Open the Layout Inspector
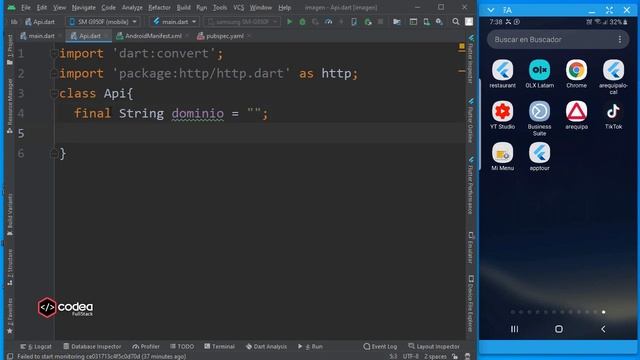 point(434,347)
